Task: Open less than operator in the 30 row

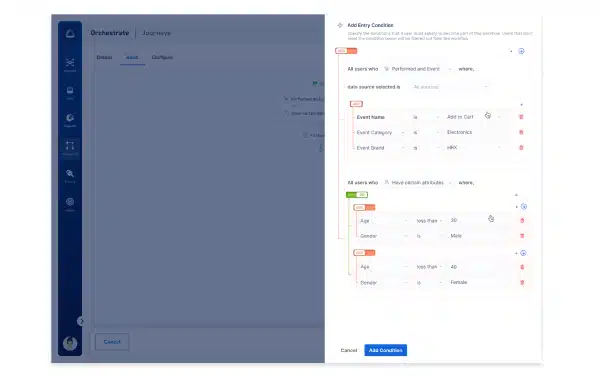Action: click(x=429, y=221)
